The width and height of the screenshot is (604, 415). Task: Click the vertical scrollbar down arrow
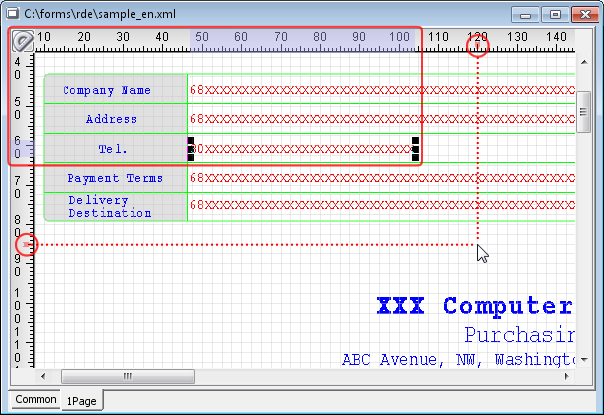pyautogui.click(x=584, y=360)
